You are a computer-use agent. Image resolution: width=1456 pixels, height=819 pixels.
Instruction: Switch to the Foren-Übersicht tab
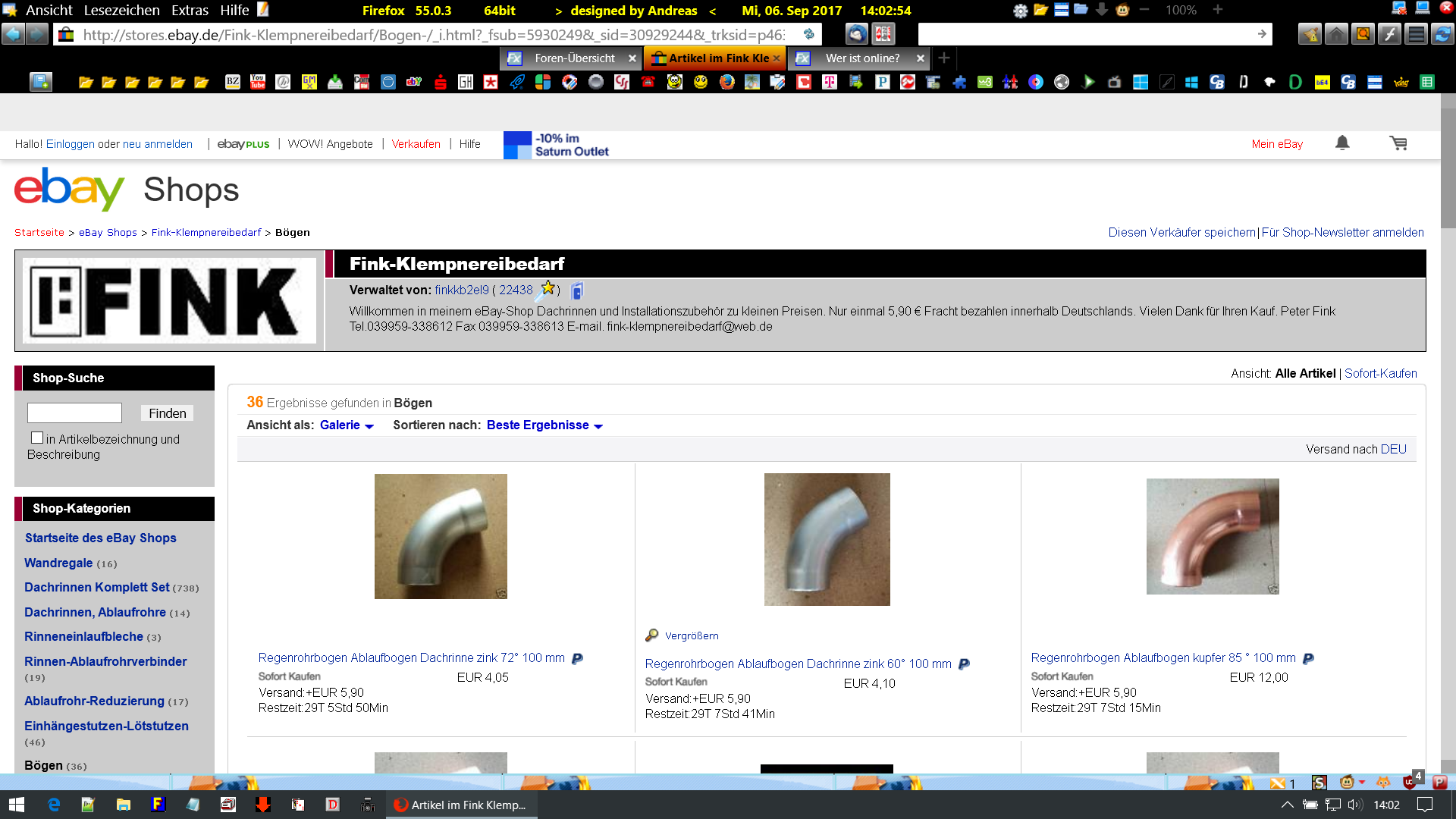pos(574,58)
